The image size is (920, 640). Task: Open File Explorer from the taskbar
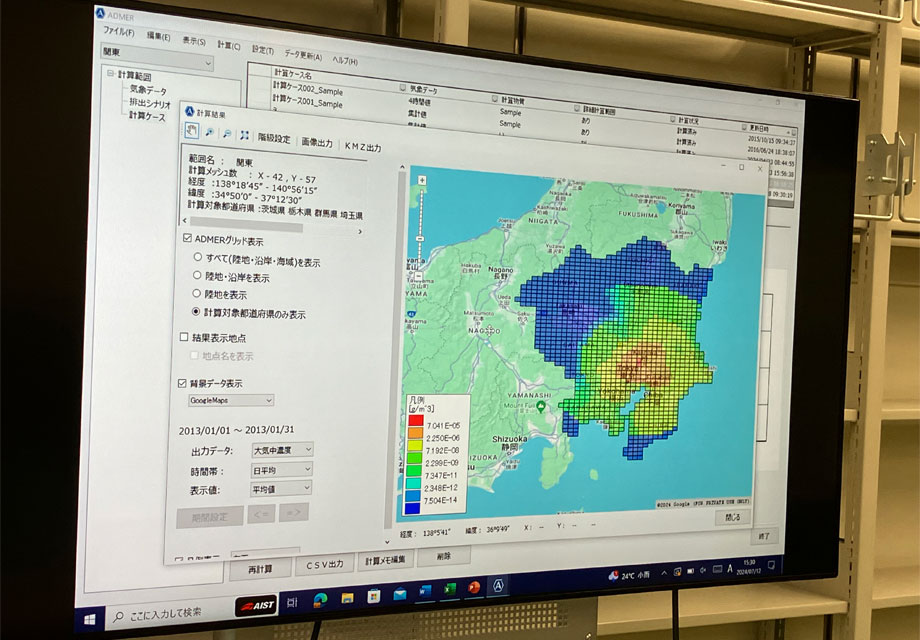pyautogui.click(x=347, y=597)
